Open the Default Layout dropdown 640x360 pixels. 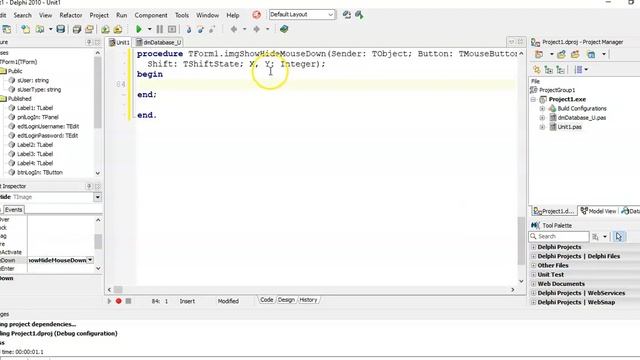[x=330, y=15]
